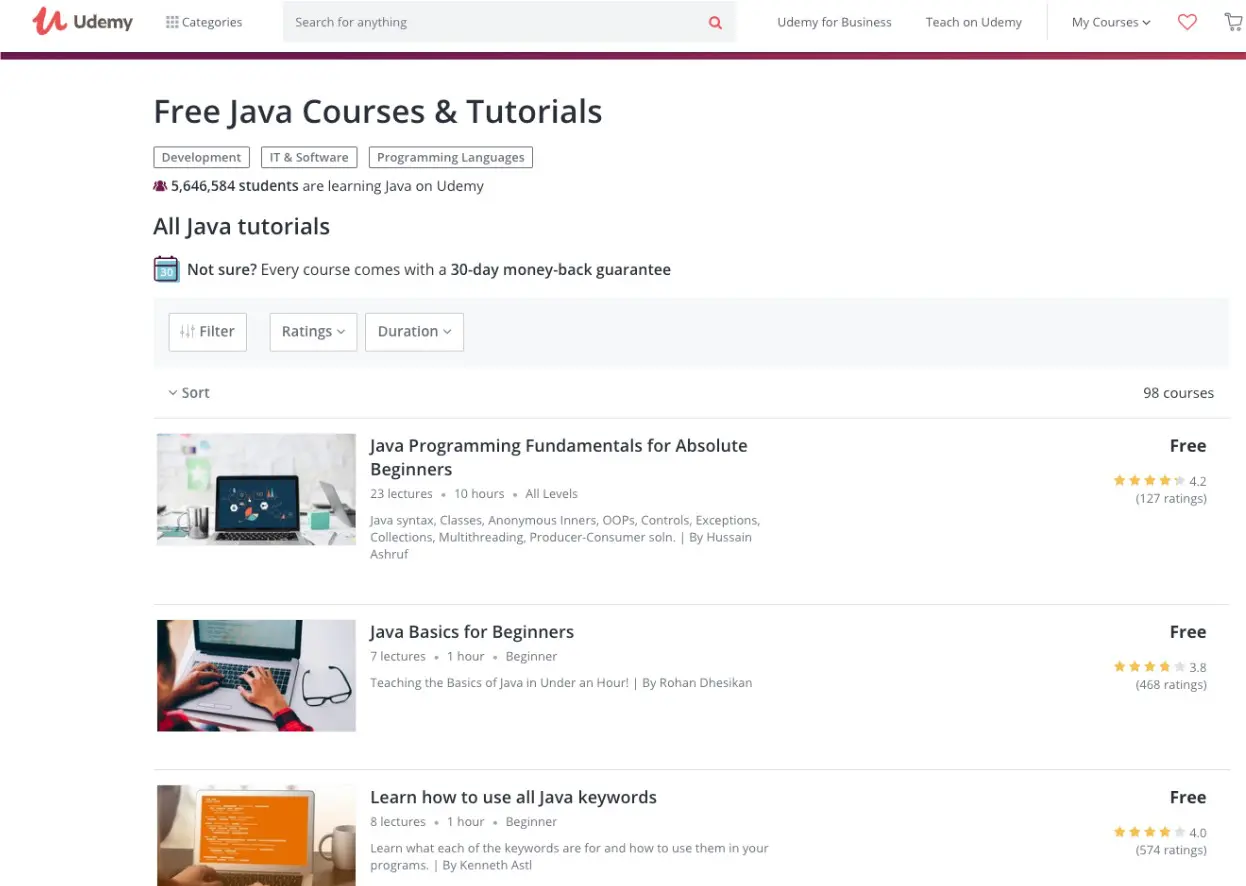Open 'Learn how to use all Java keywords' title
The width and height of the screenshot is (1246, 886).
(513, 797)
